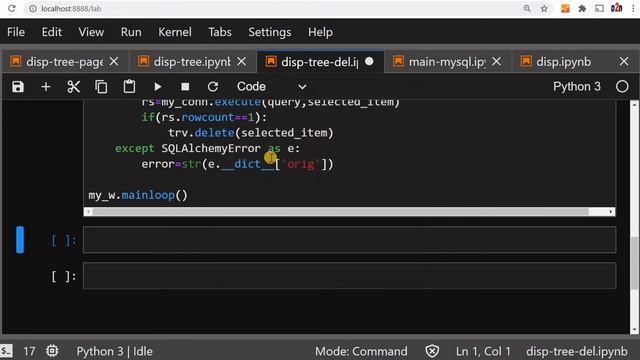Click the vertical scrollbar up arrow
Screen dimensions: 640x360
coord(635,105)
